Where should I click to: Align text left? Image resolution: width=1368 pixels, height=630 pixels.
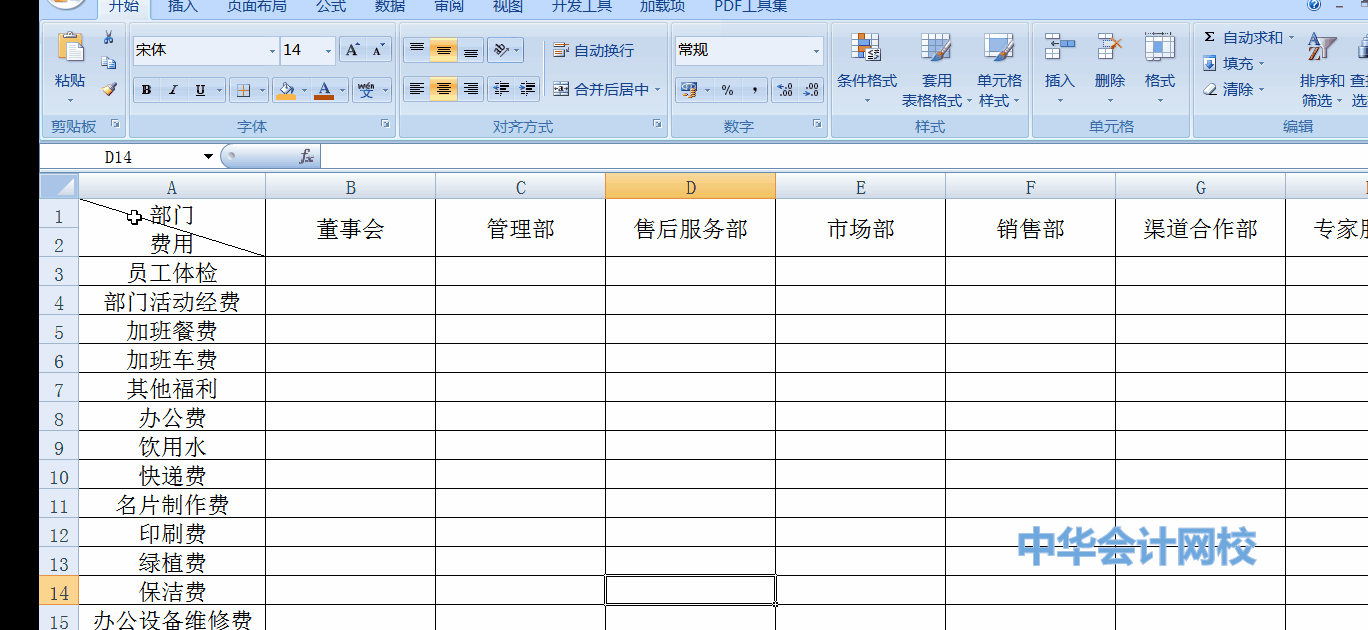417,89
